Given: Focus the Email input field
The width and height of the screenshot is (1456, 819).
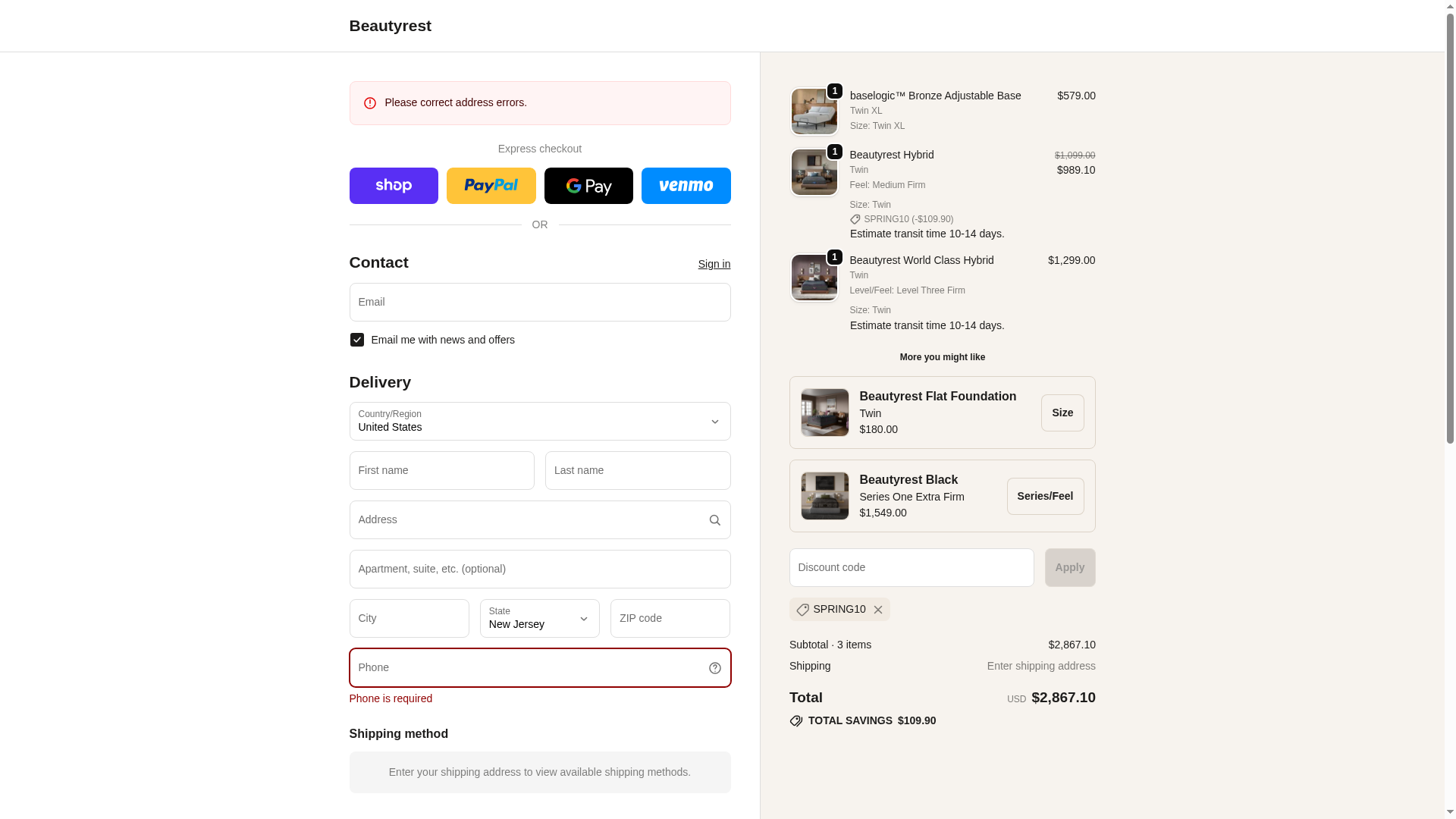Looking at the screenshot, I should click(539, 302).
